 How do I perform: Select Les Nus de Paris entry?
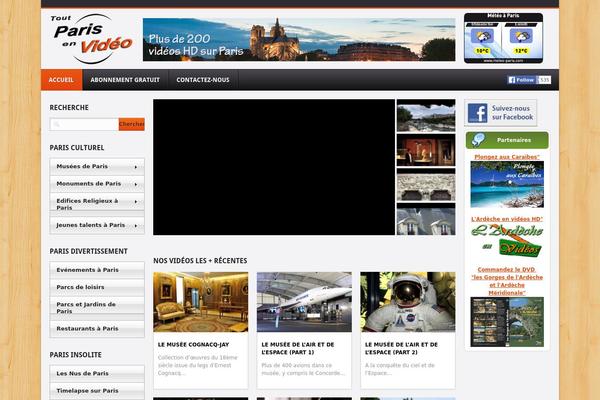point(97,373)
